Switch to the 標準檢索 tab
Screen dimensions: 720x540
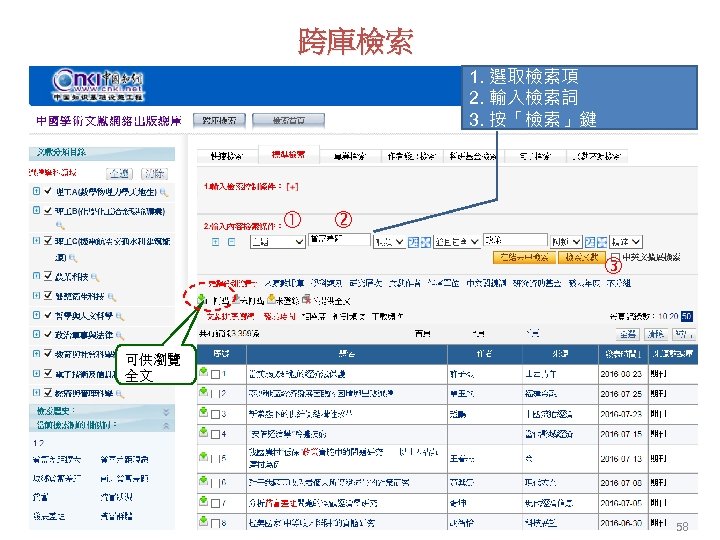(x=288, y=155)
